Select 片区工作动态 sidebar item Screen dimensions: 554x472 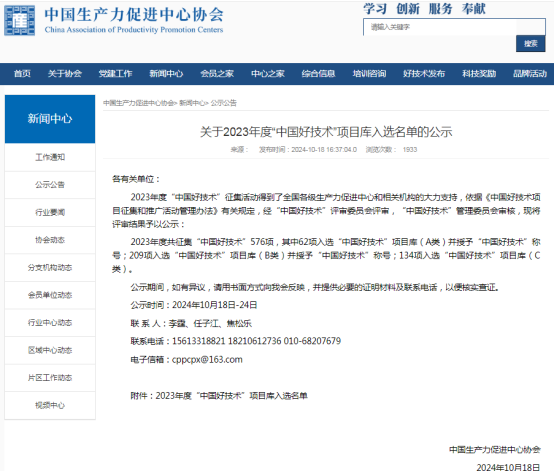(x=50, y=378)
